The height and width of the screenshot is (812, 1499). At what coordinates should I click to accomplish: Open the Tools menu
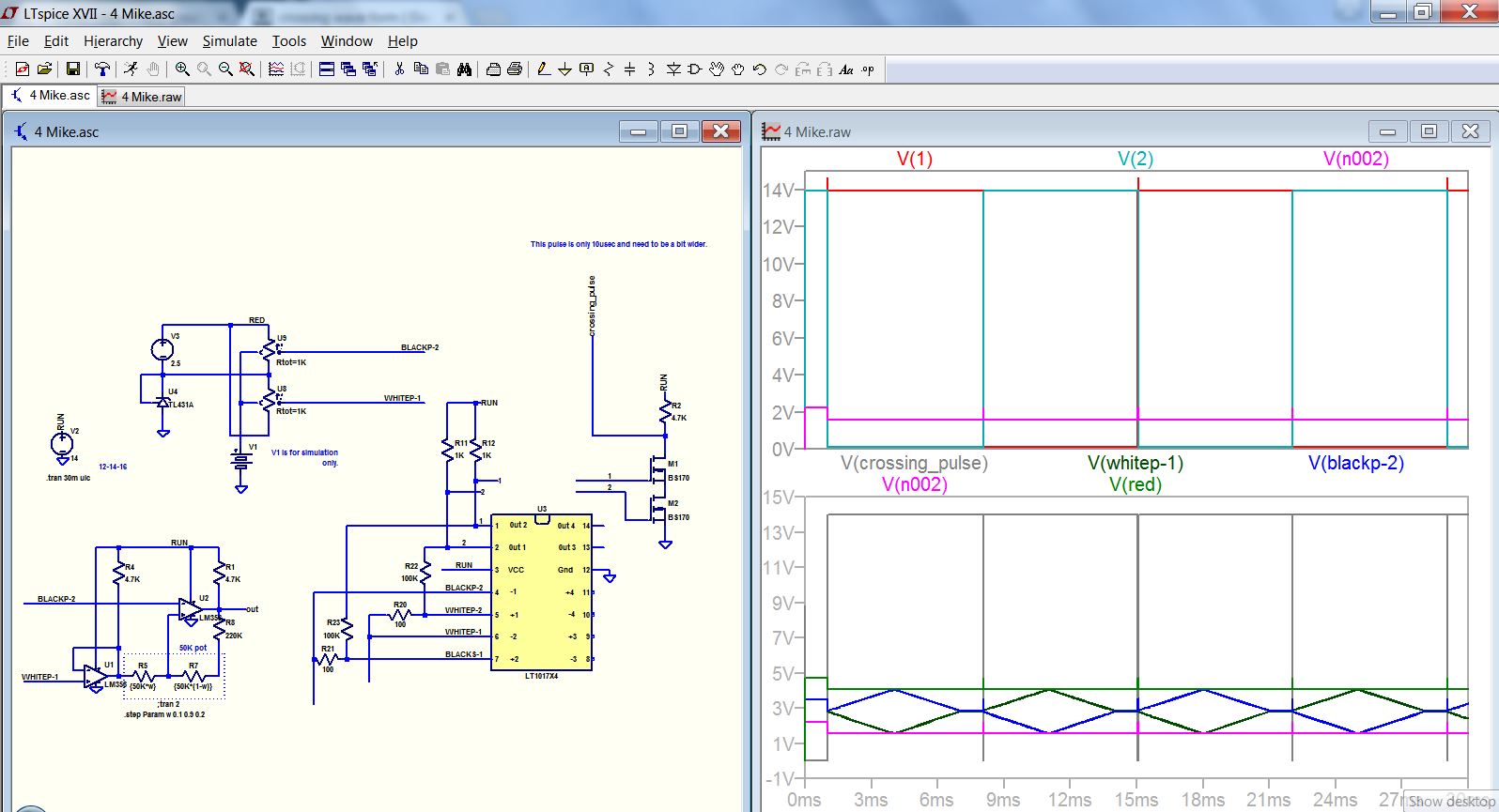coord(289,41)
